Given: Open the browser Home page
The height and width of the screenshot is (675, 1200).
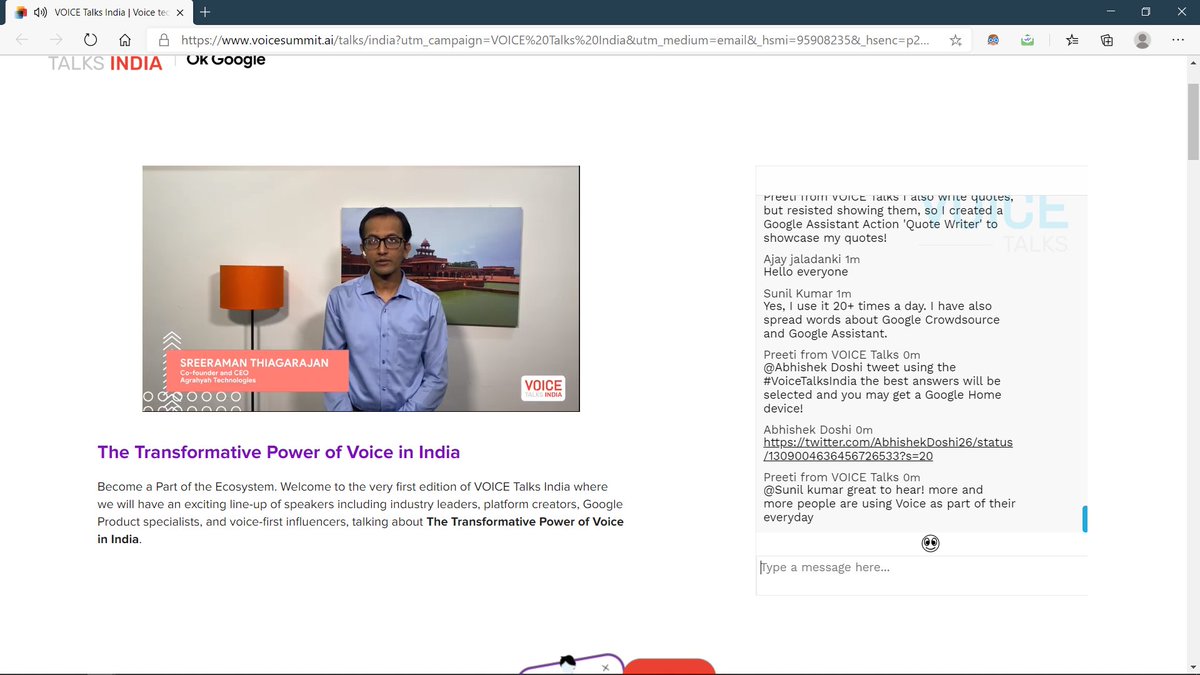Looking at the screenshot, I should point(125,40).
